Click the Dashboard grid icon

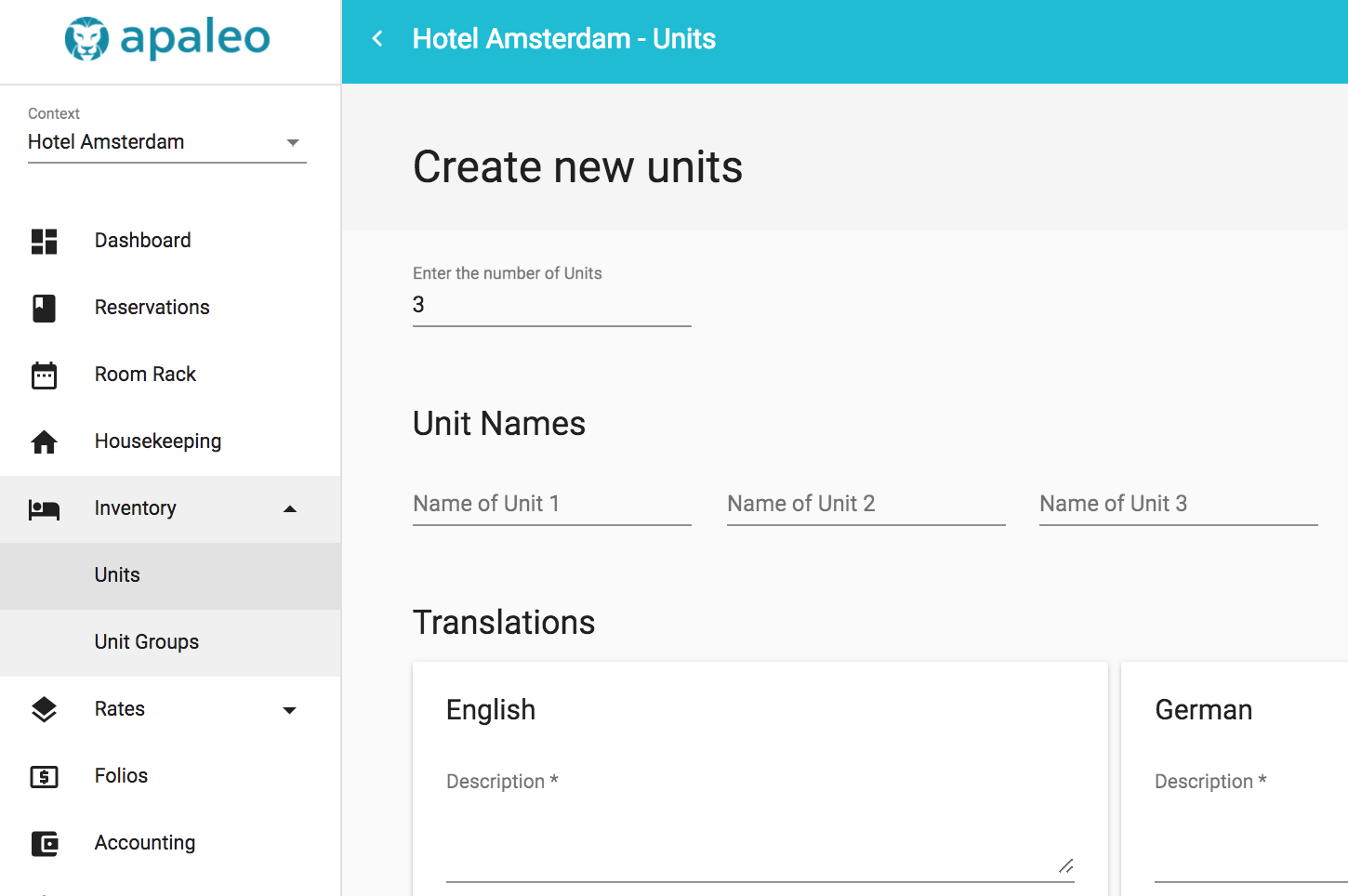(44, 241)
